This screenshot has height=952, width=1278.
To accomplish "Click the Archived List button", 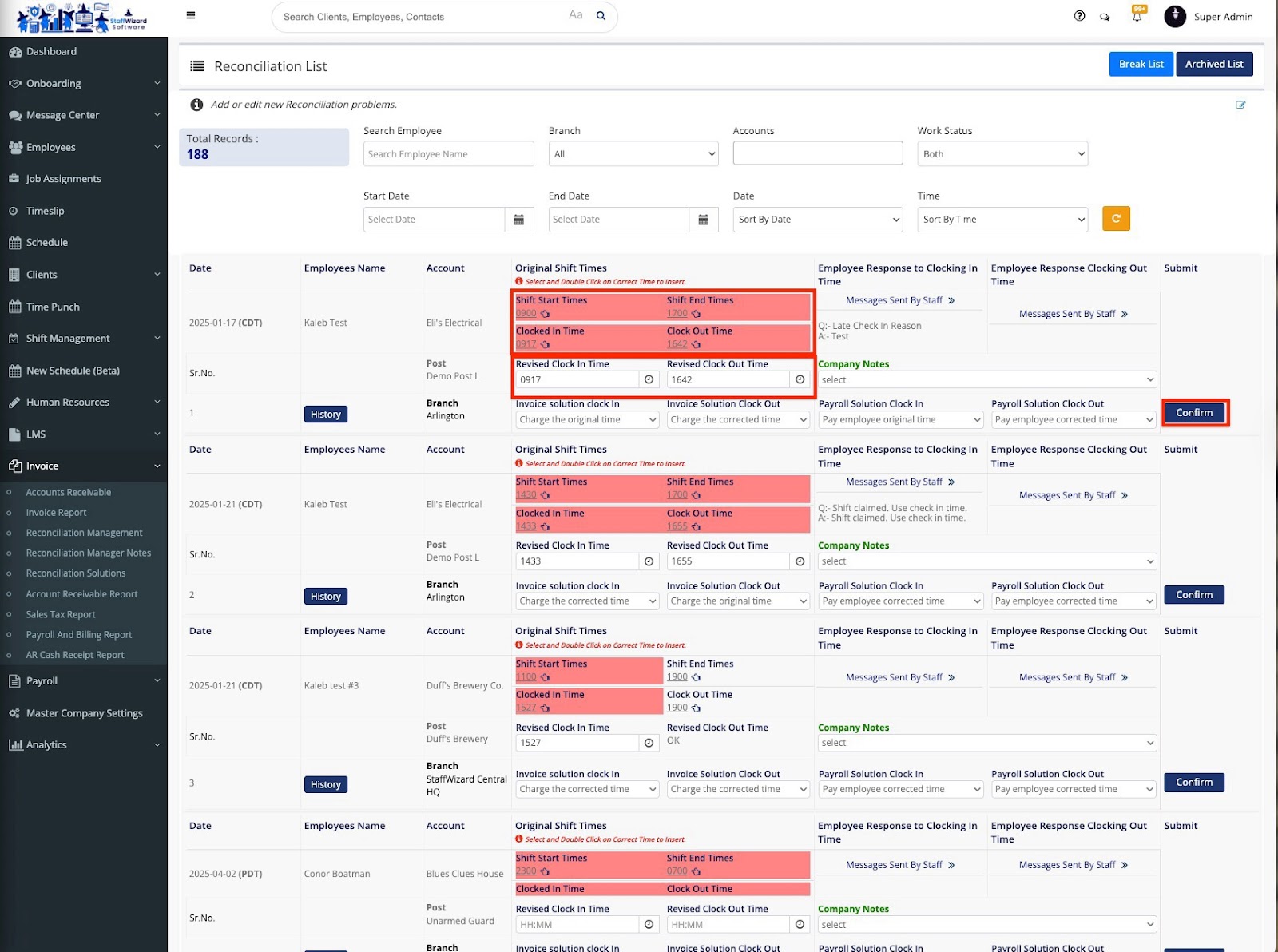I will [1213, 64].
